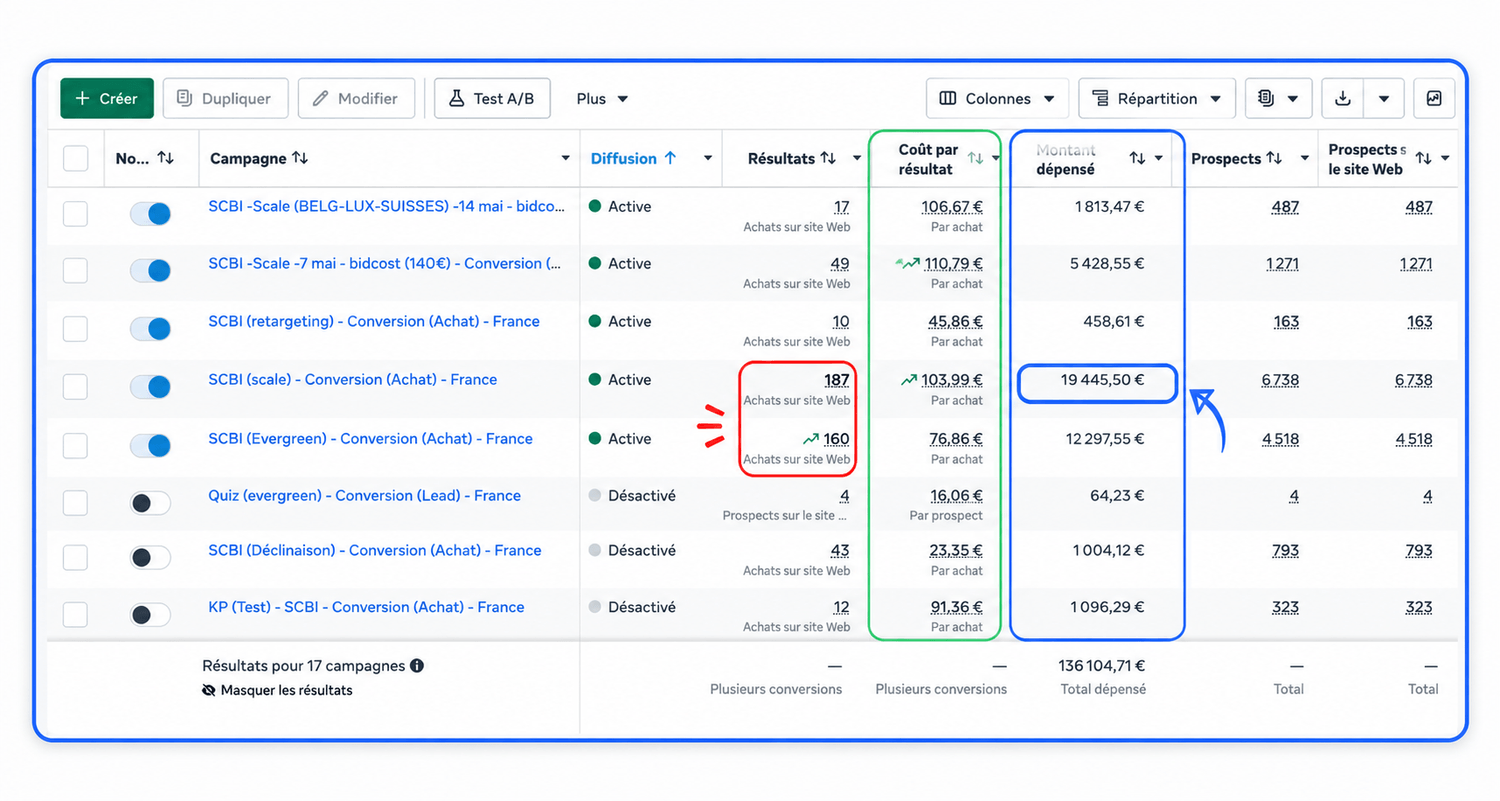The image size is (1500, 801).
Task: Open the reports icon menu
Action: click(1278, 98)
